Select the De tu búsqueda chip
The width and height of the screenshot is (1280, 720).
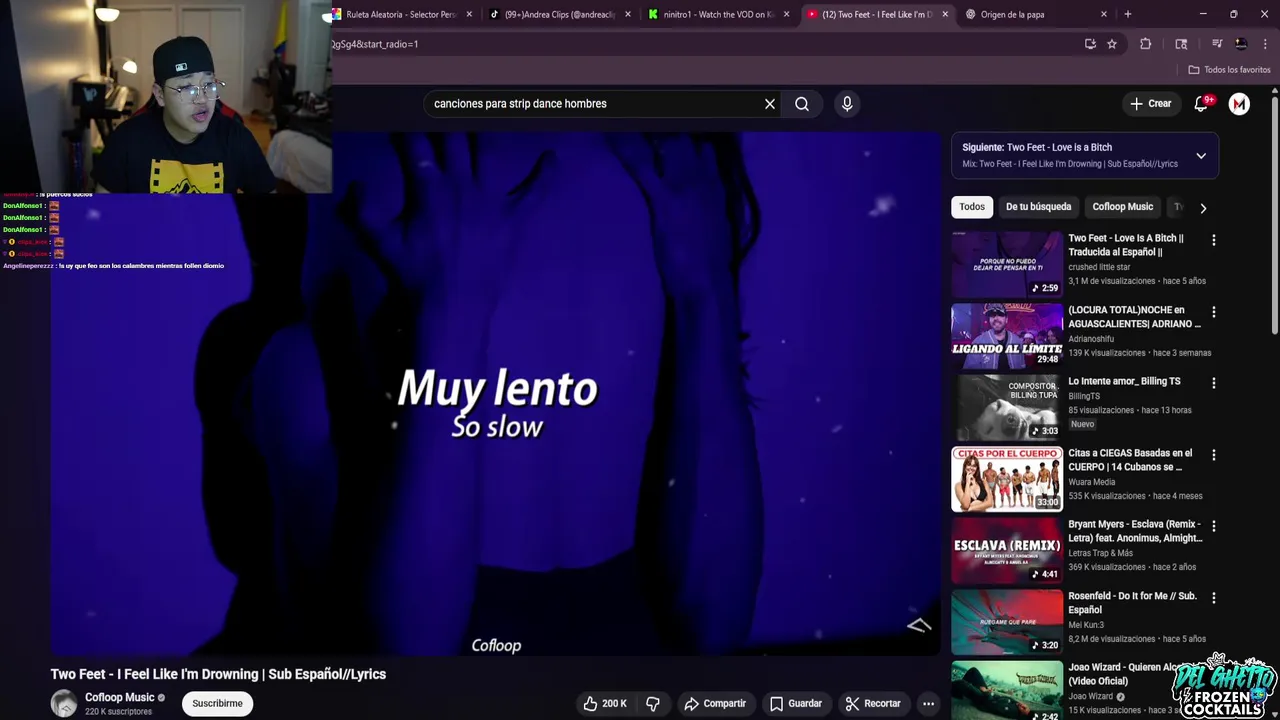(1038, 207)
